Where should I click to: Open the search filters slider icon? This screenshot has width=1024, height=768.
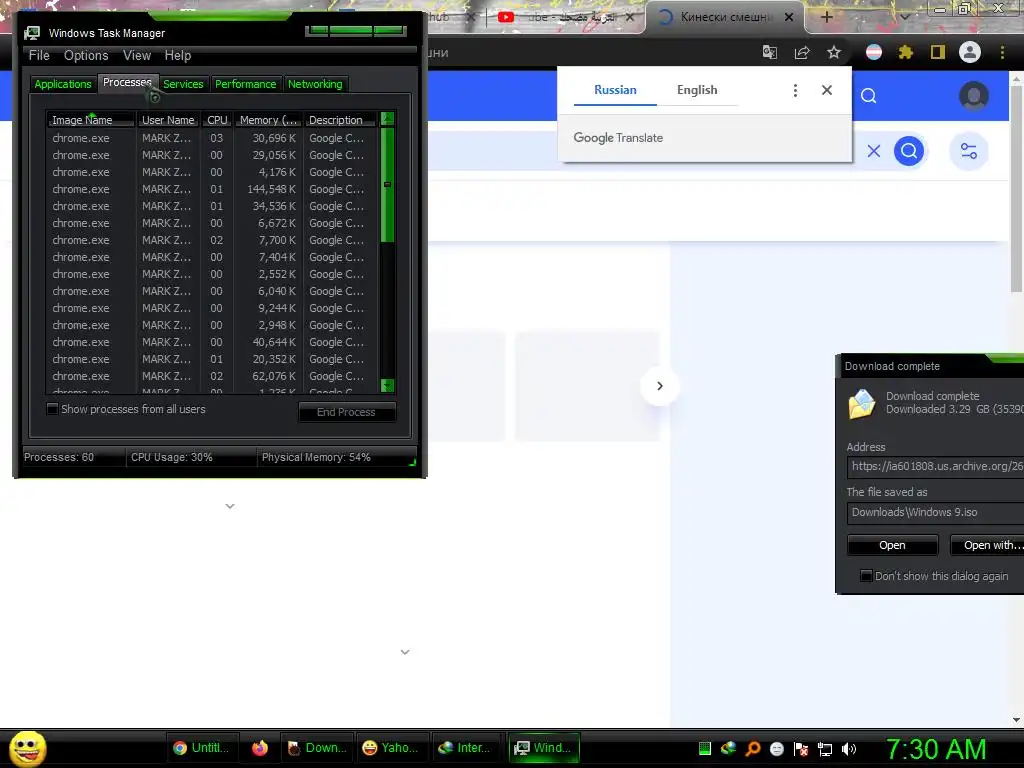(969, 152)
